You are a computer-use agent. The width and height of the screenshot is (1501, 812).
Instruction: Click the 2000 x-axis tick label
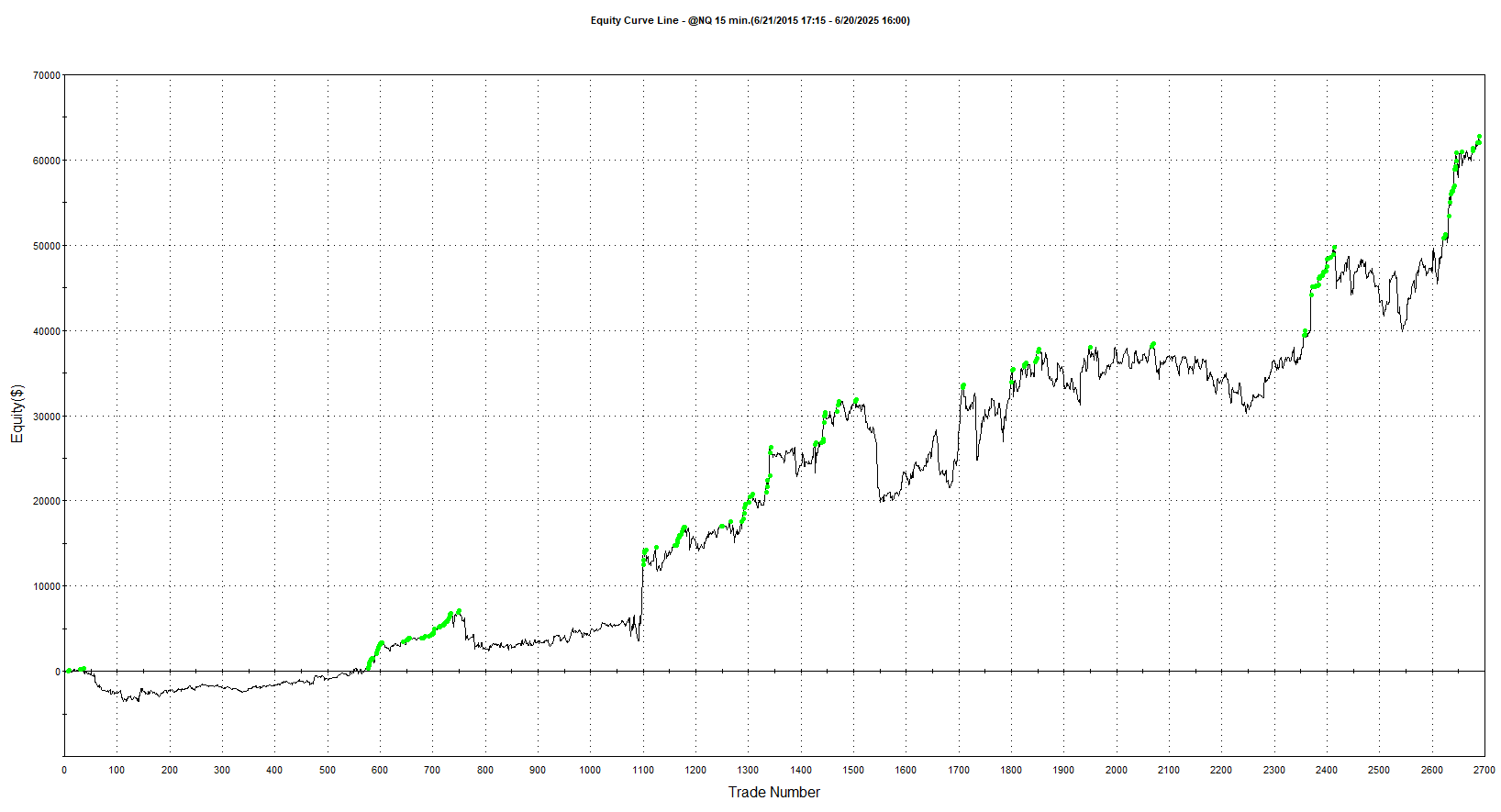pyautogui.click(x=1116, y=770)
